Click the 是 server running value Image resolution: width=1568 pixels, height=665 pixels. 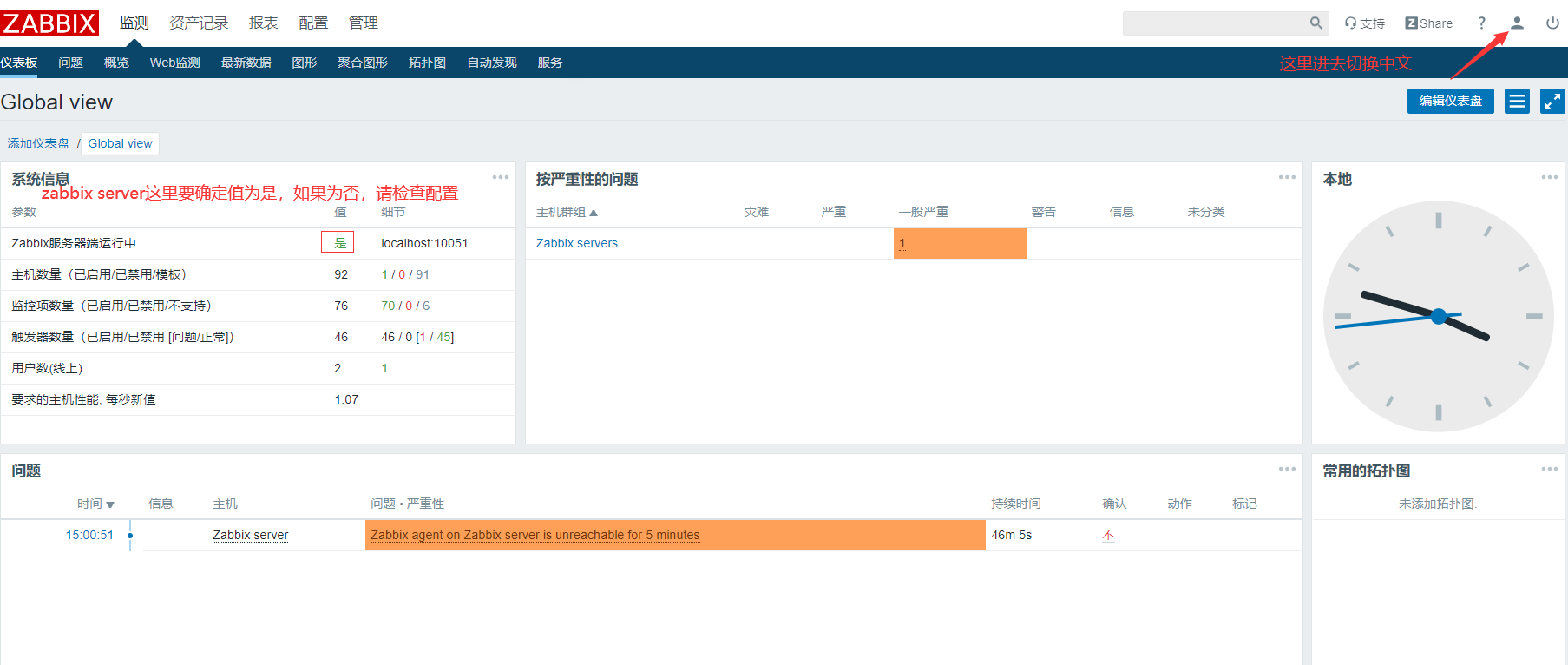[340, 243]
